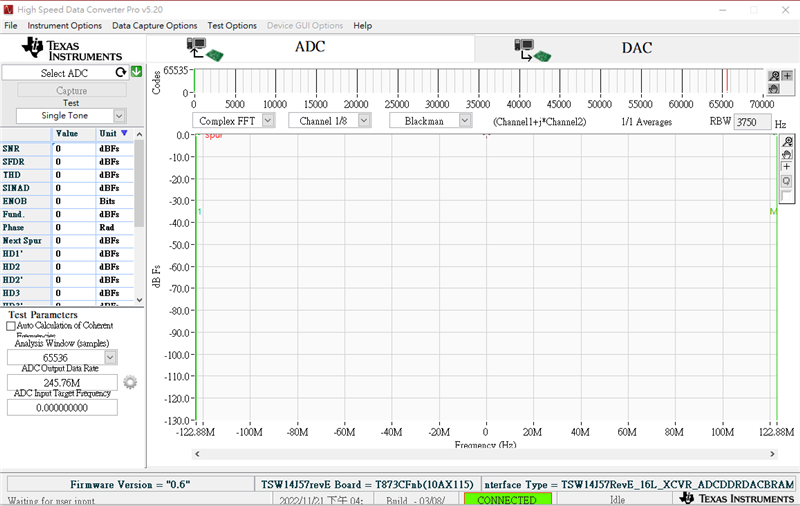Click the RBW 3750 value field
Screen dimensions: 800x506
click(x=752, y=122)
